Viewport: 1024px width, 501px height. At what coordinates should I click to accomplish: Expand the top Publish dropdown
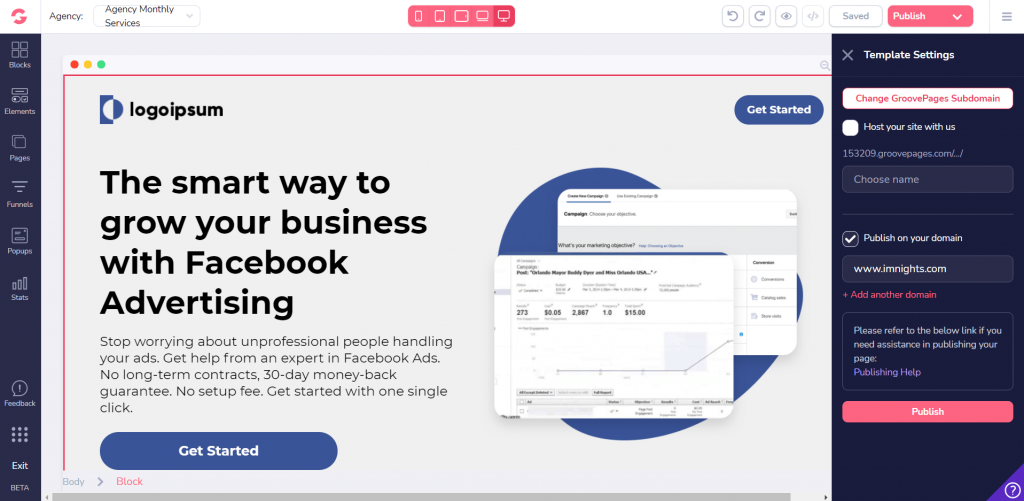pyautogui.click(x=957, y=16)
